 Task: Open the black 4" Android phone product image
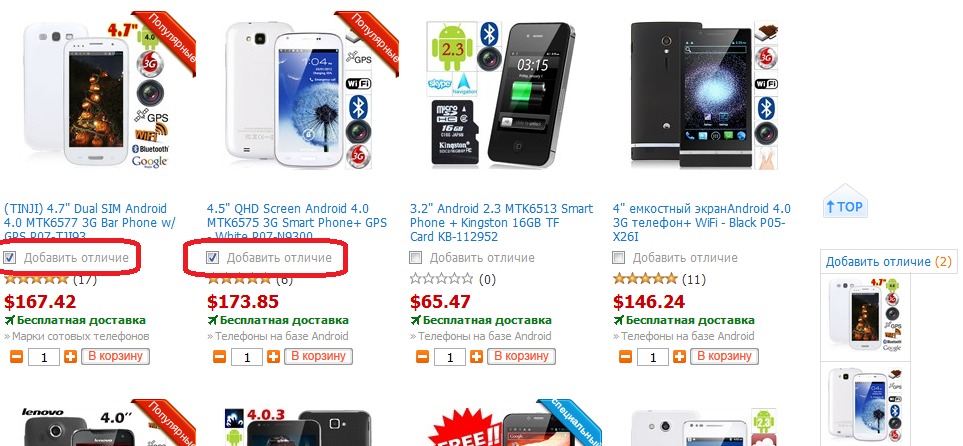(704, 95)
